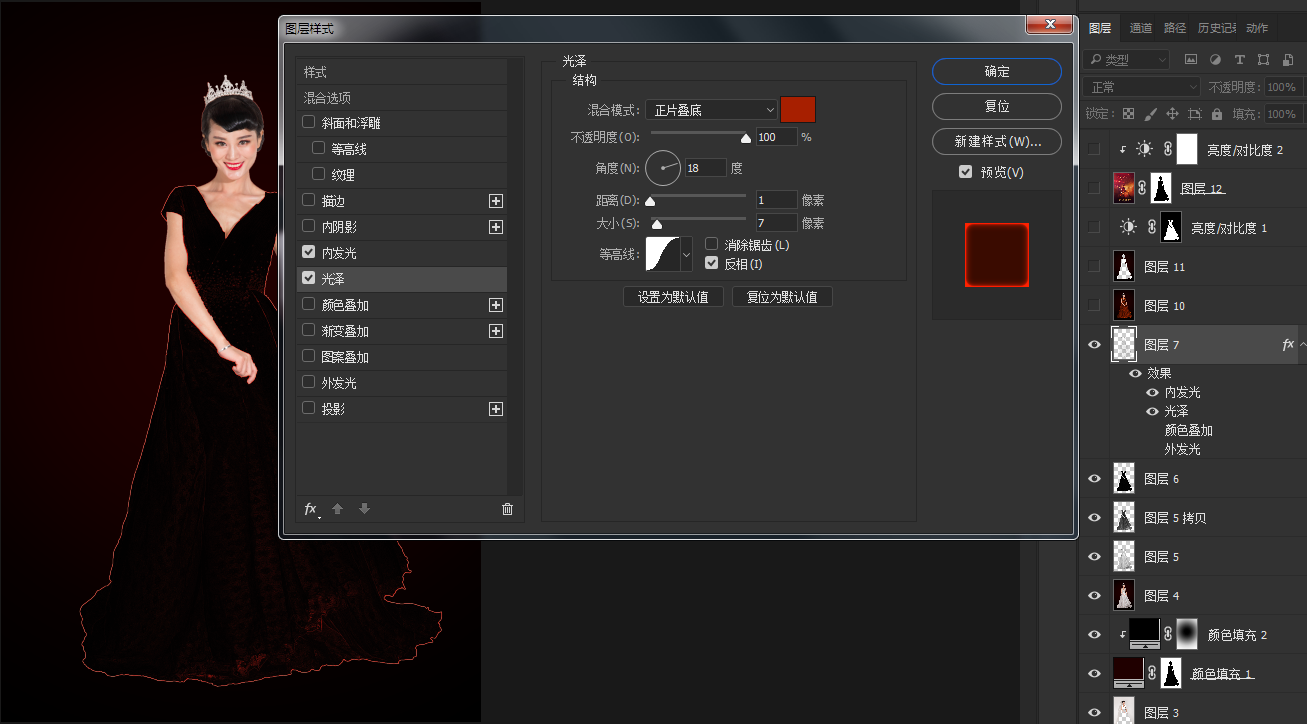Click brightness icon of 亮度/对比度 1 layer

point(1127,227)
